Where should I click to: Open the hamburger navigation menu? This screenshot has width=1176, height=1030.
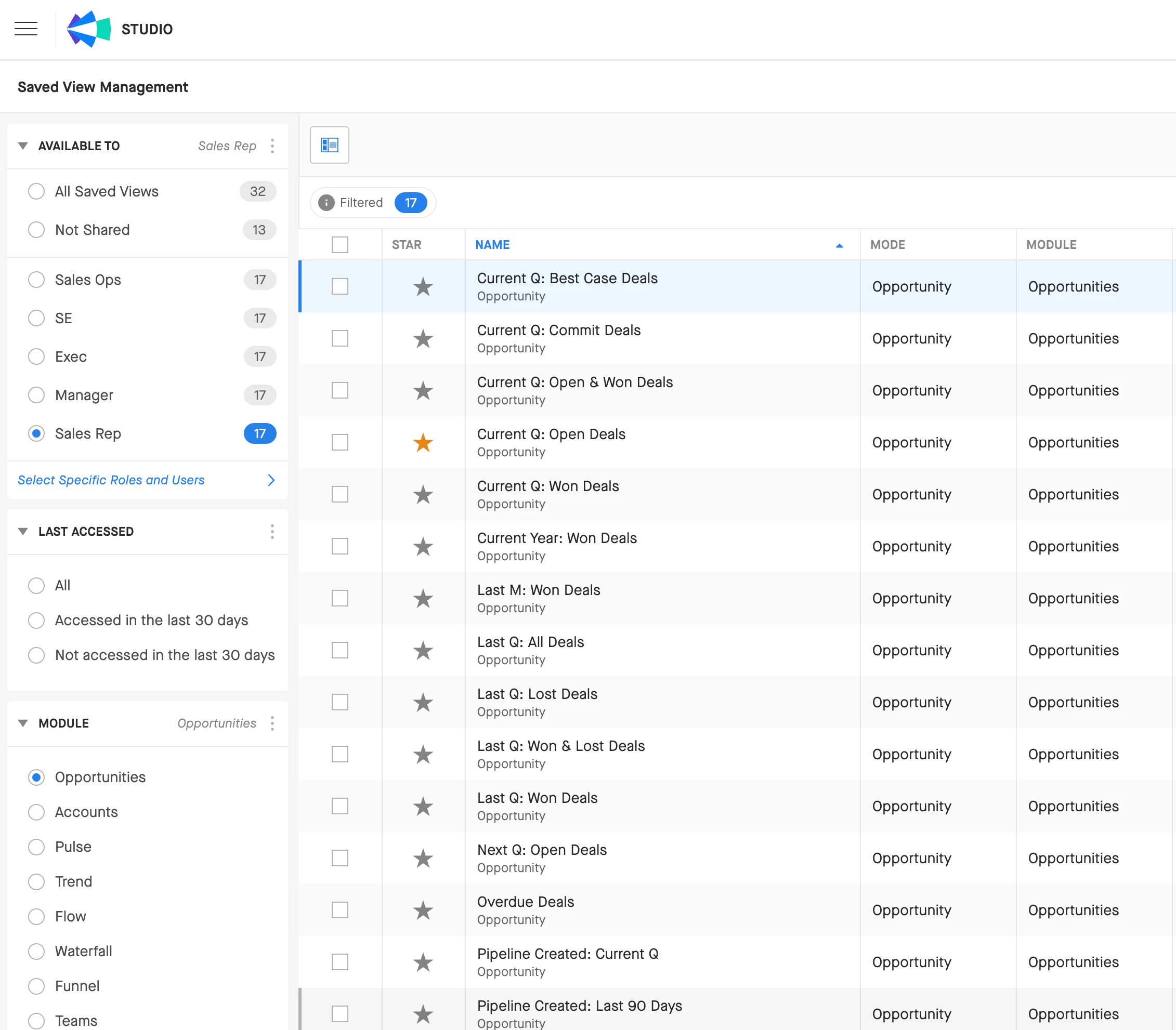[26, 29]
